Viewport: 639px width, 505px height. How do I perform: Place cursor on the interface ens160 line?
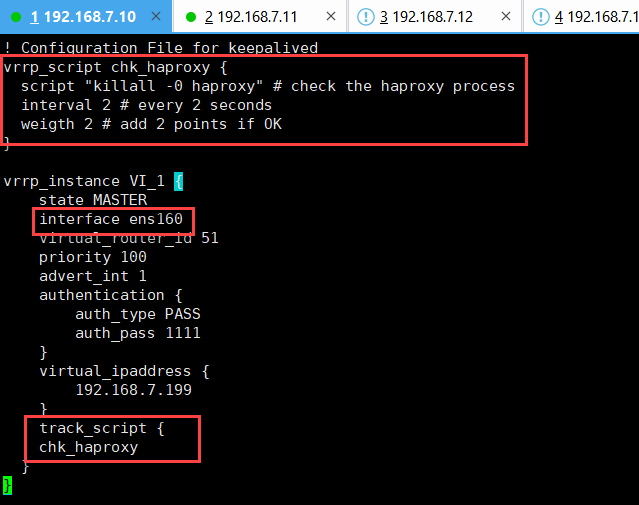(x=111, y=219)
